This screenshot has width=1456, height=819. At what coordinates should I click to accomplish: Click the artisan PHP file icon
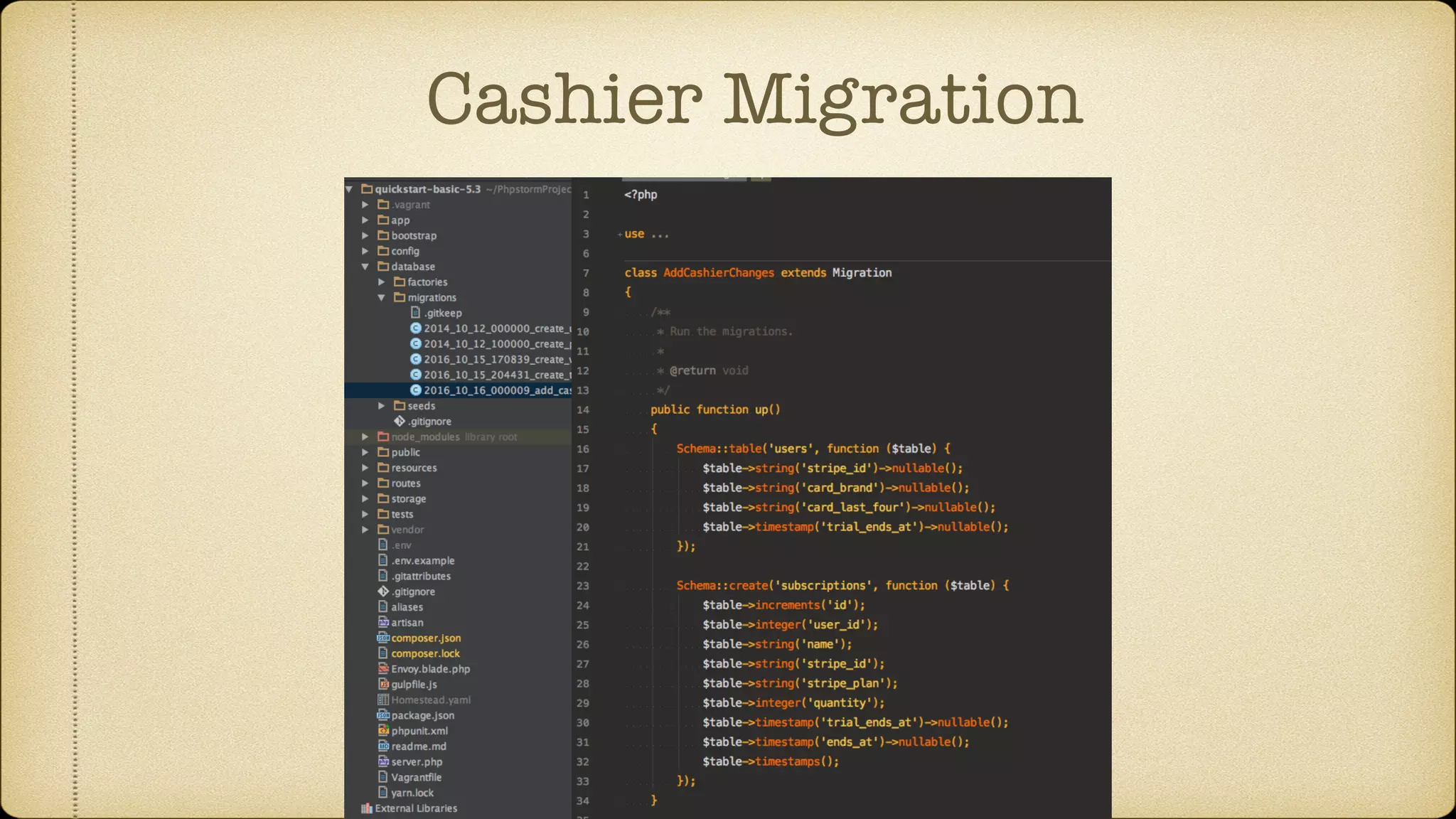click(383, 623)
